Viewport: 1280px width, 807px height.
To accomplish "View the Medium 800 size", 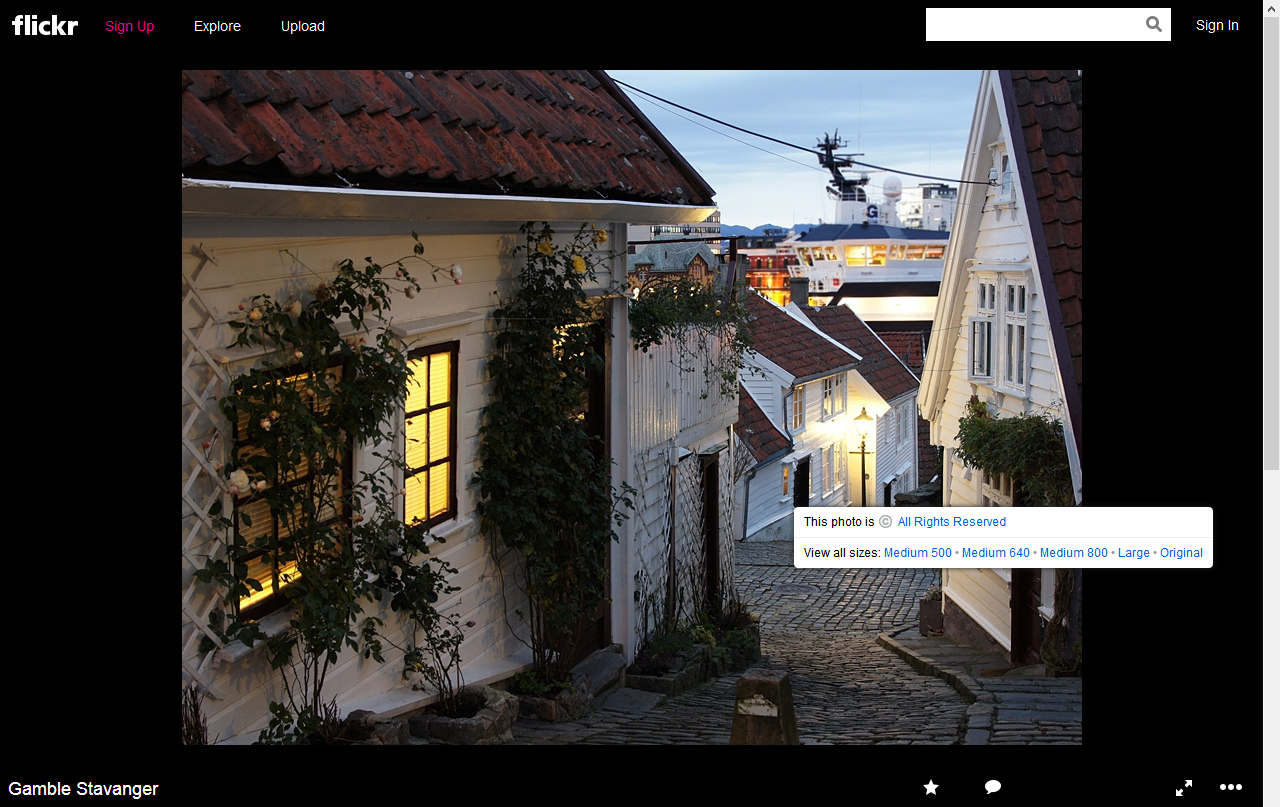I will (1073, 553).
